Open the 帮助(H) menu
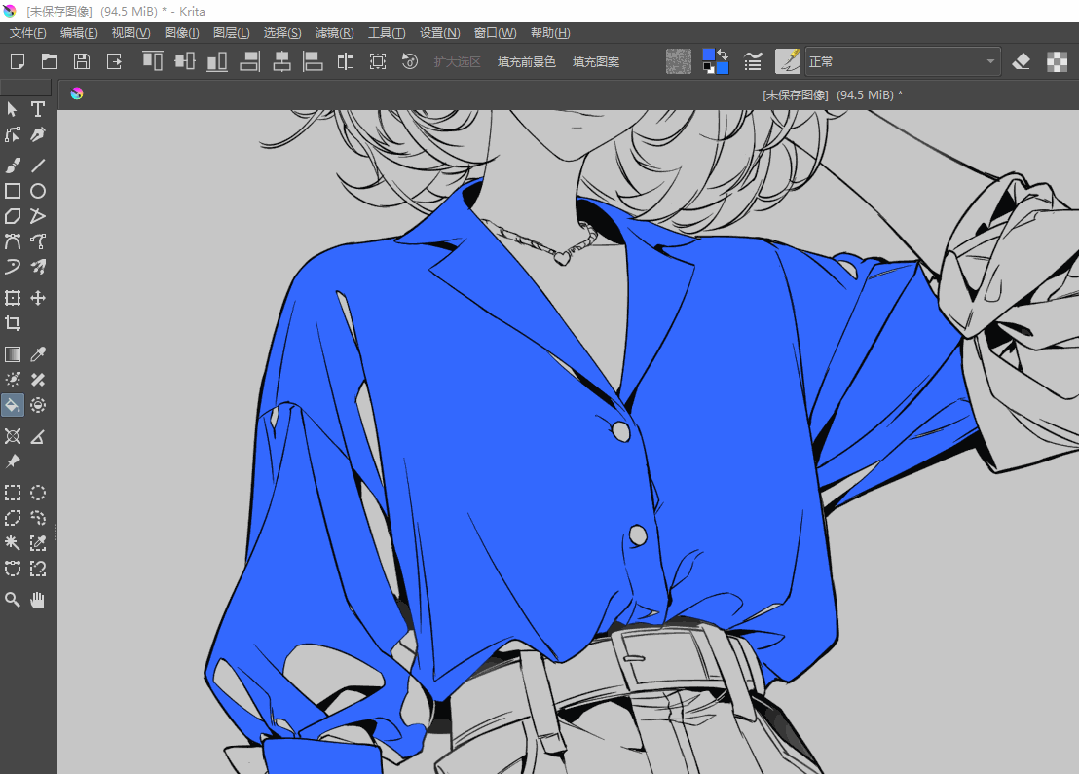 551,33
